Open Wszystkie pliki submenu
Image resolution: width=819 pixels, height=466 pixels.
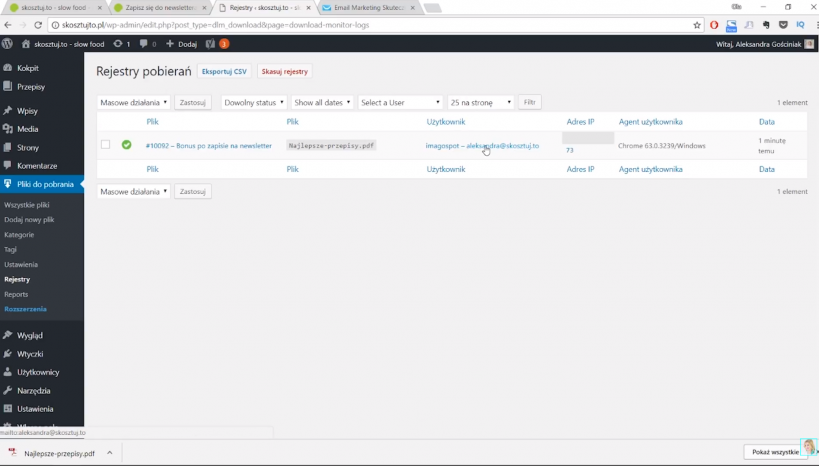click(x=27, y=205)
